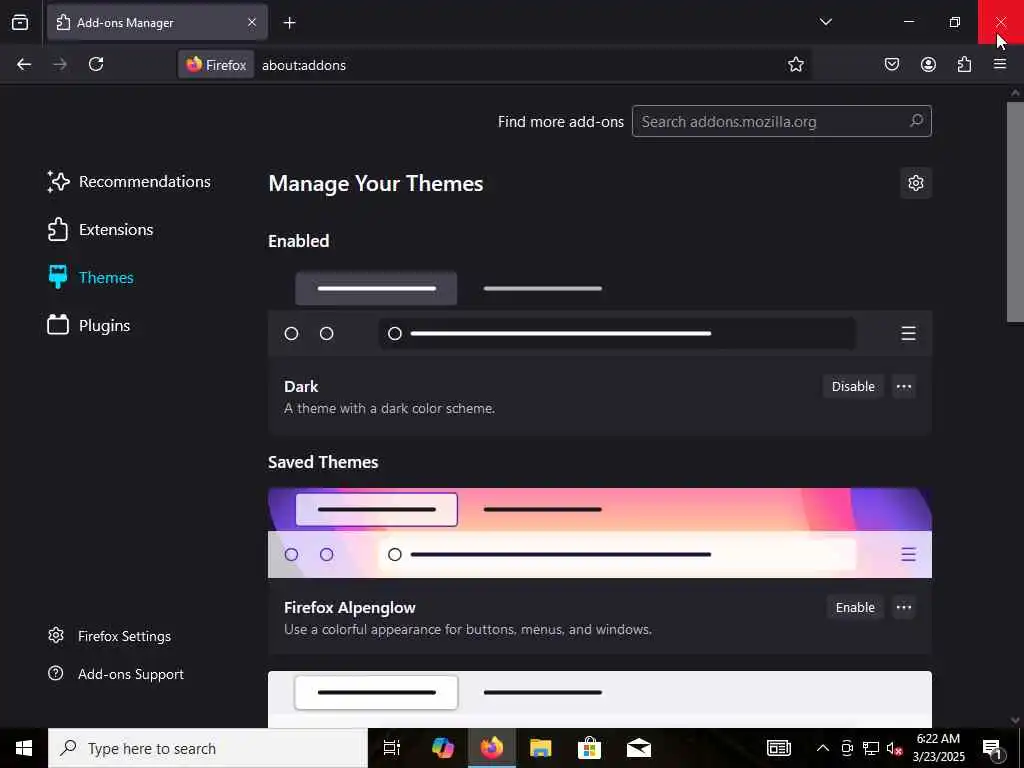Viewport: 1024px width, 768px height.
Task: Launch Copilot from taskbar
Action: coord(442,748)
